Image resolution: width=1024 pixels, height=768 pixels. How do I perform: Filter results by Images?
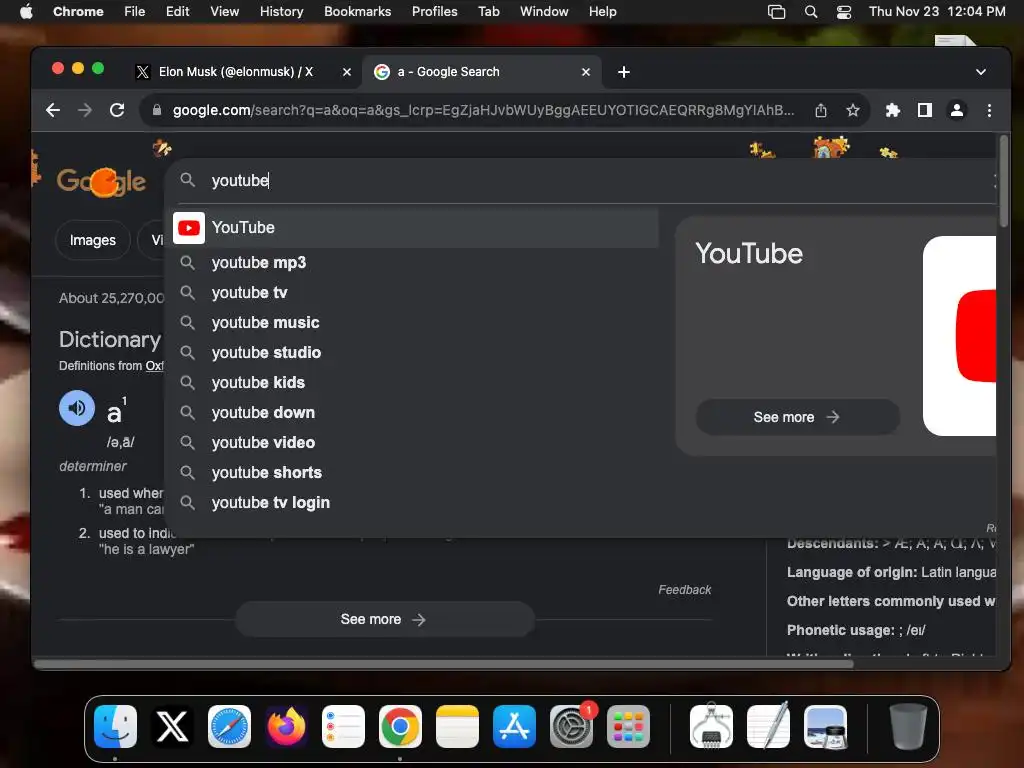pyautogui.click(x=93, y=240)
